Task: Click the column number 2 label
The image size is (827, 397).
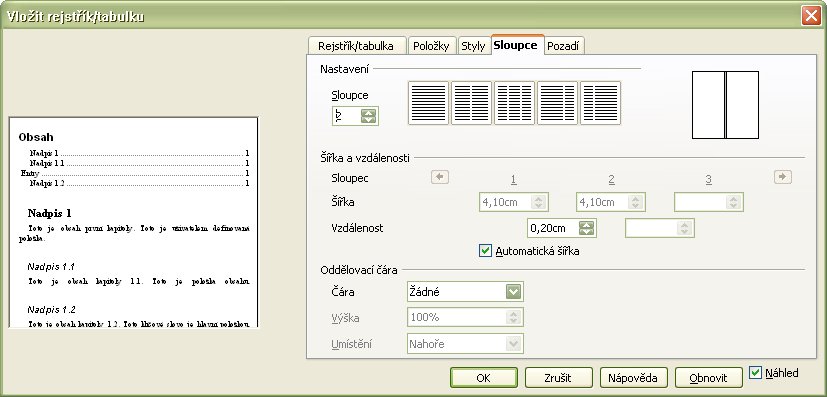Action: [x=611, y=180]
